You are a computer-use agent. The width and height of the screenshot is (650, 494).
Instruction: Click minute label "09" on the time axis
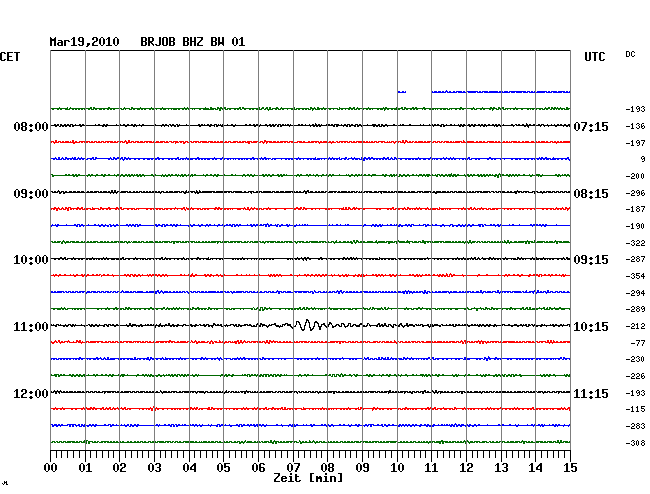362,468
